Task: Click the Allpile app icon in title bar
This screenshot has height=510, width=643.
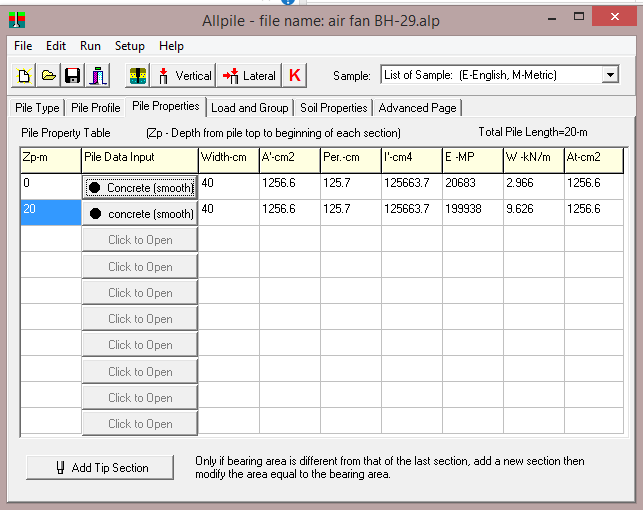Action: (17, 20)
